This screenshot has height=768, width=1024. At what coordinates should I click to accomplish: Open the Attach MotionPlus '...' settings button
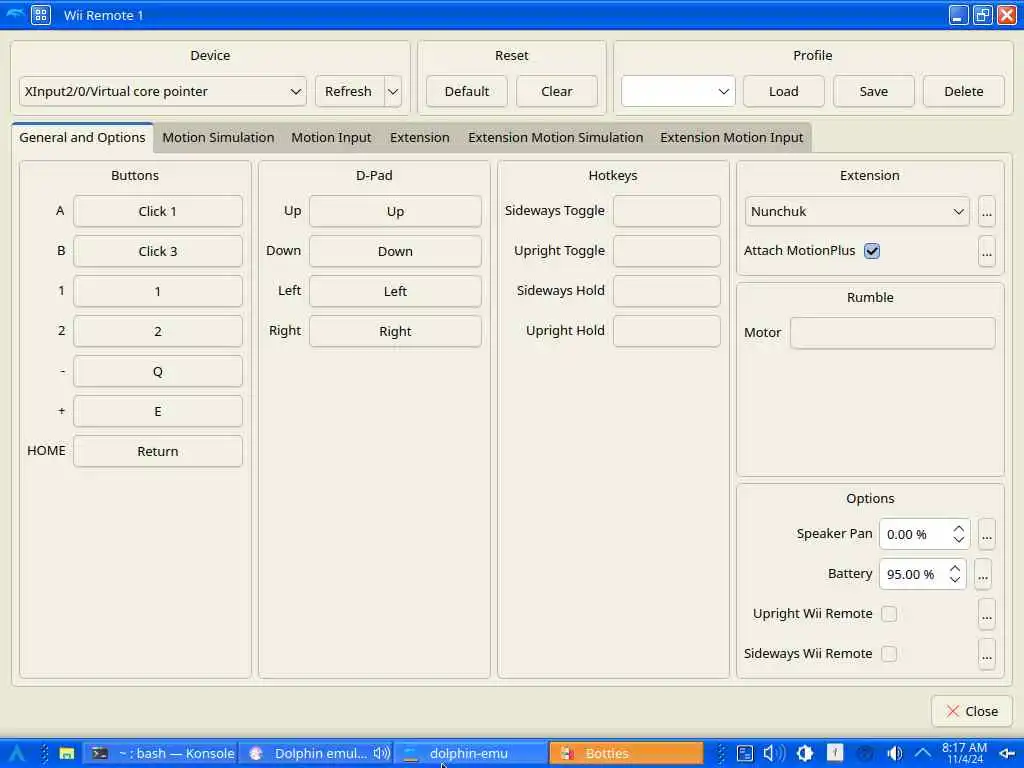987,251
